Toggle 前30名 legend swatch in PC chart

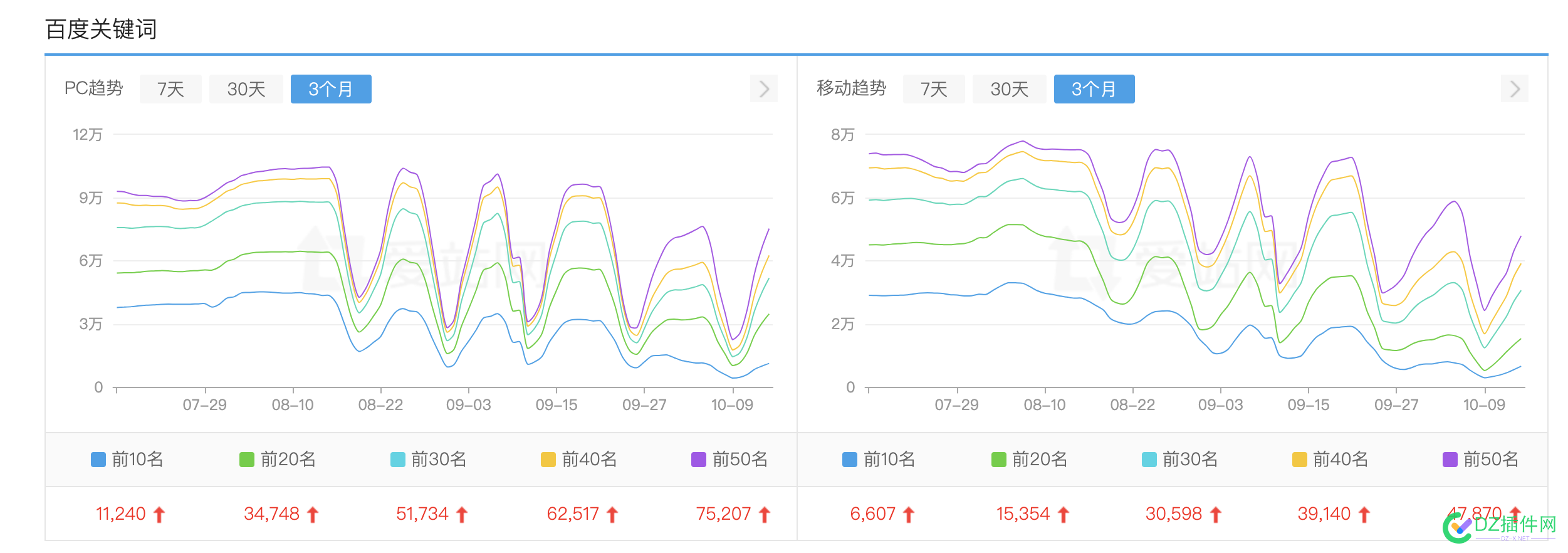(x=398, y=460)
